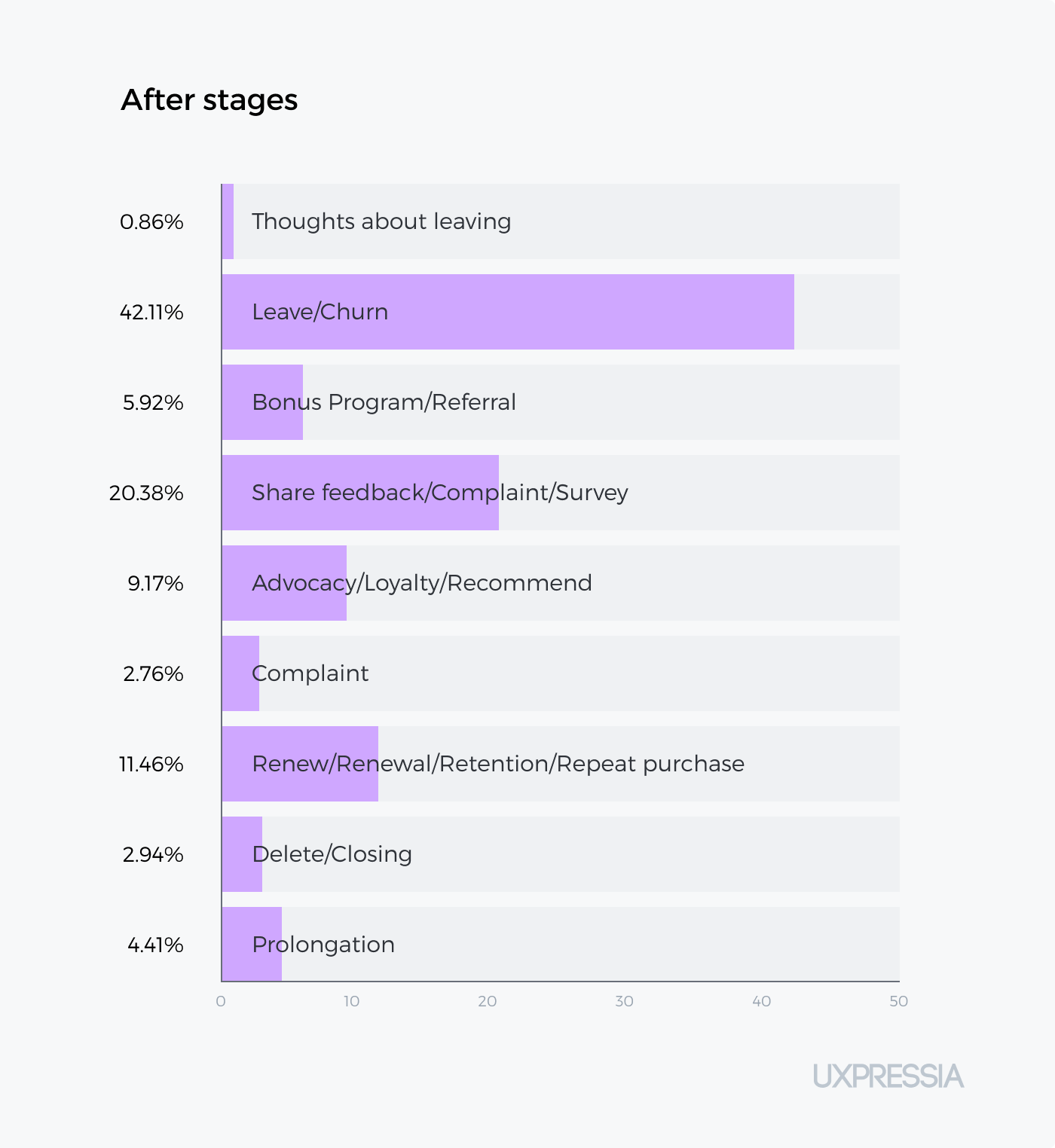Click the Delete/Closing bar
The image size is (1055, 1148).
click(x=242, y=854)
